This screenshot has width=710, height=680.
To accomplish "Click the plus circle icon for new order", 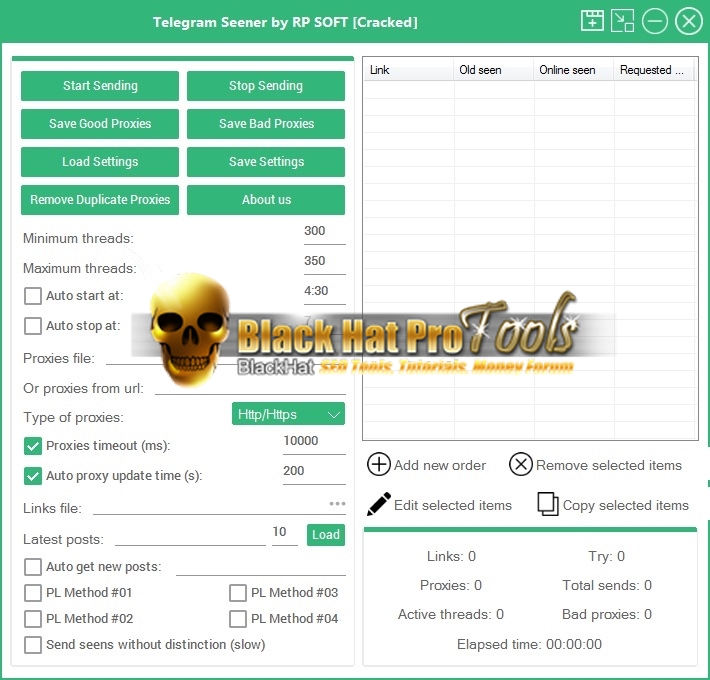I will [379, 465].
